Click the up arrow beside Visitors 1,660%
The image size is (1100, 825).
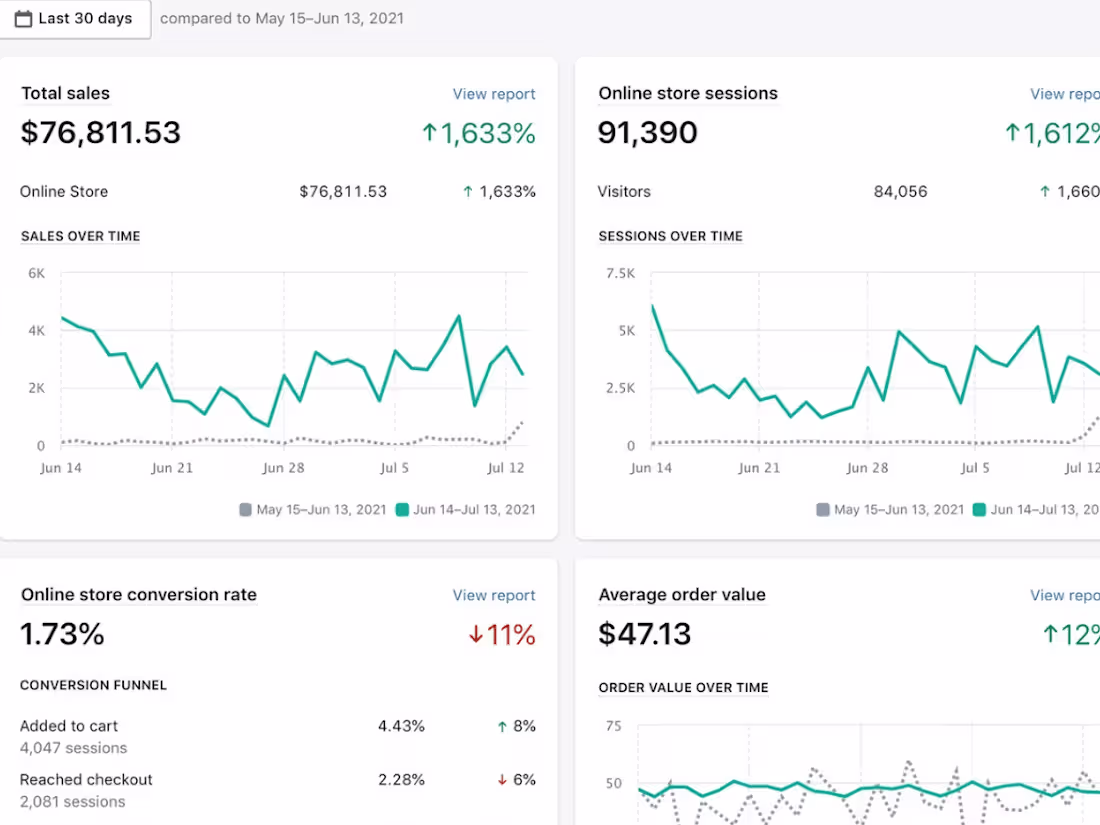pos(1047,191)
